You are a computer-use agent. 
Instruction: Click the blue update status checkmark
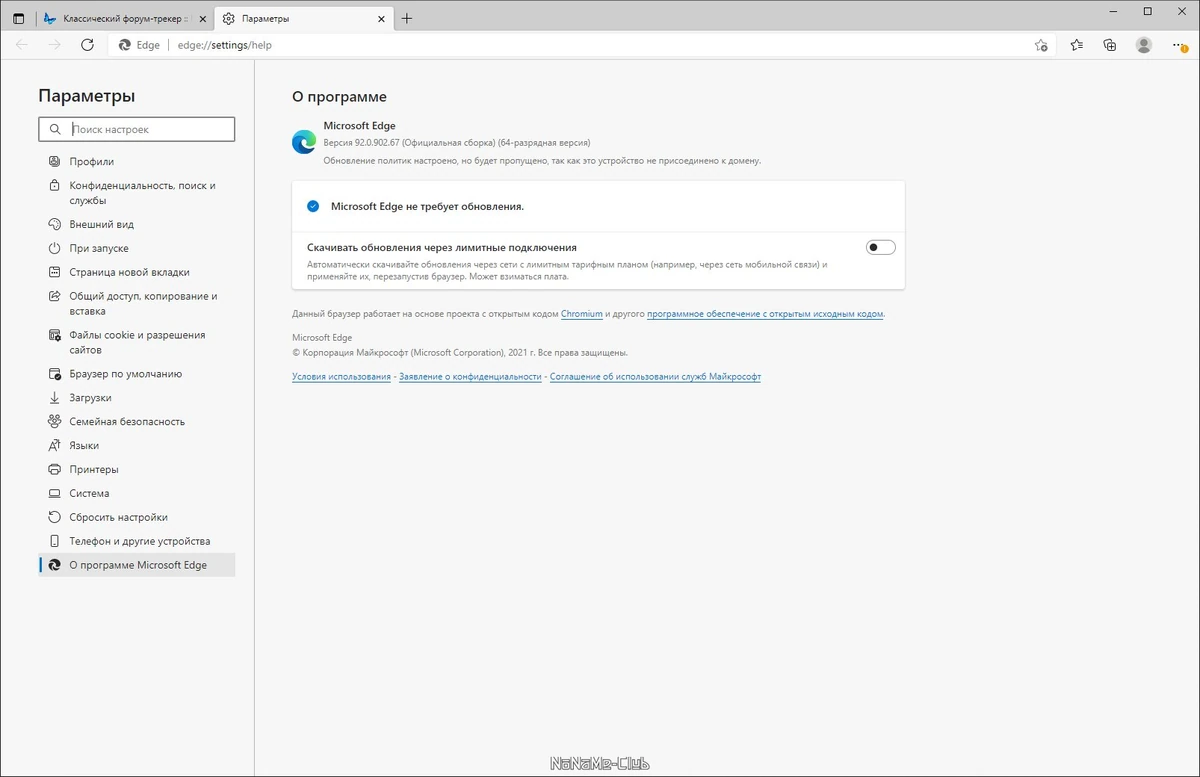313,206
